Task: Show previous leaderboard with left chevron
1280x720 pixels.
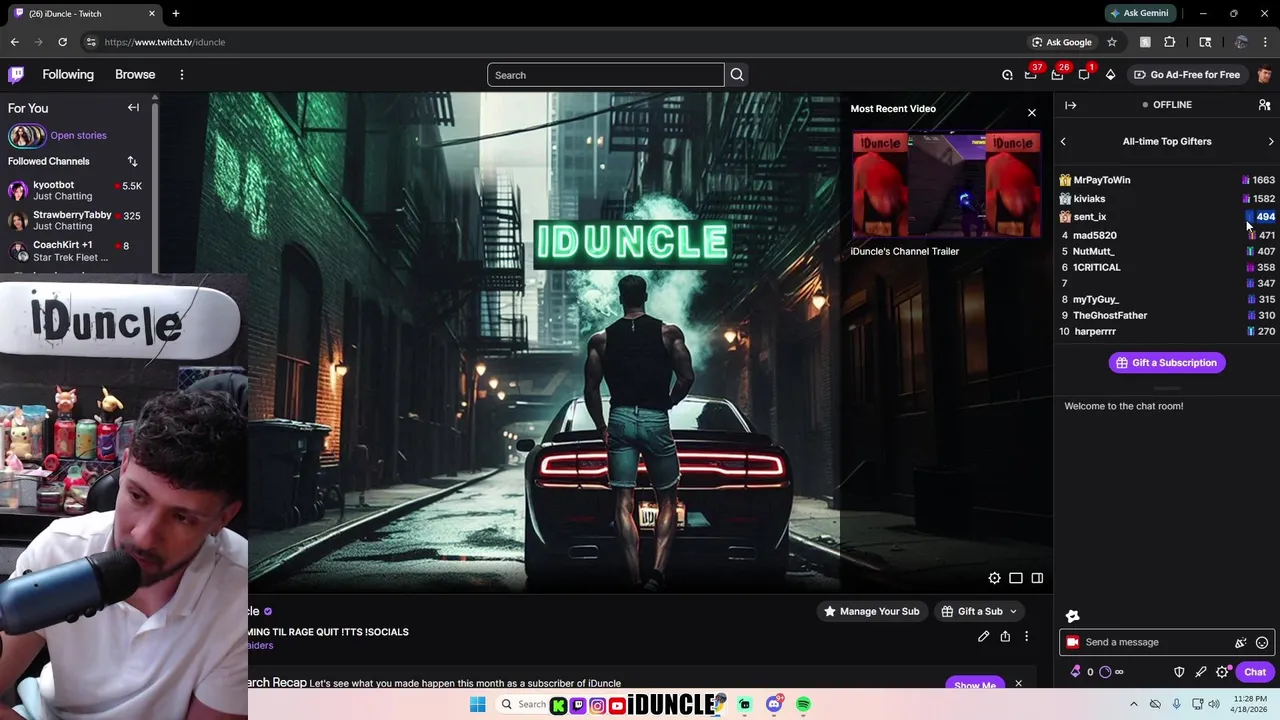Action: [1063, 142]
